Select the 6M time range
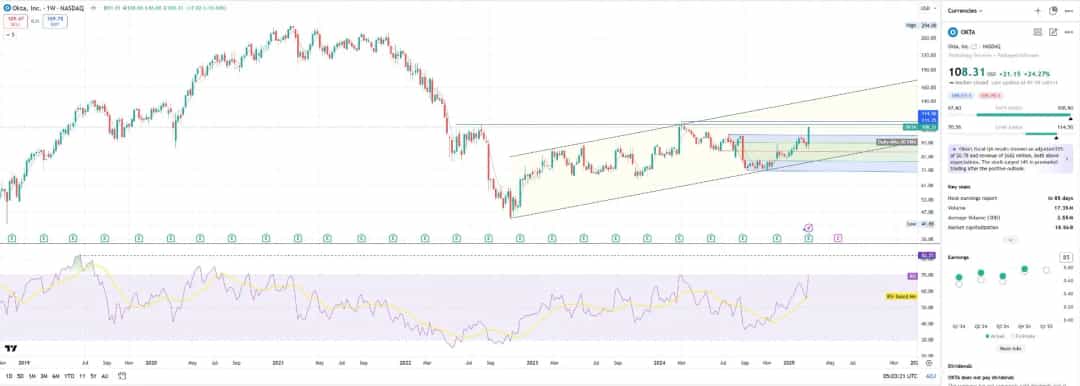This screenshot has width=1080, height=386. (x=56, y=376)
